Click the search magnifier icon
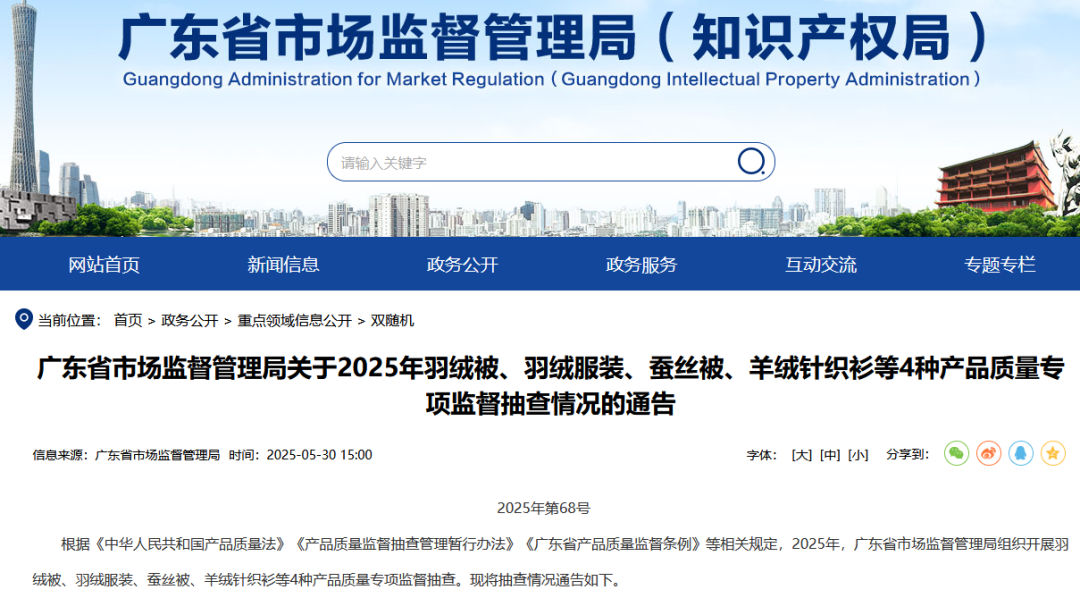 [751, 162]
